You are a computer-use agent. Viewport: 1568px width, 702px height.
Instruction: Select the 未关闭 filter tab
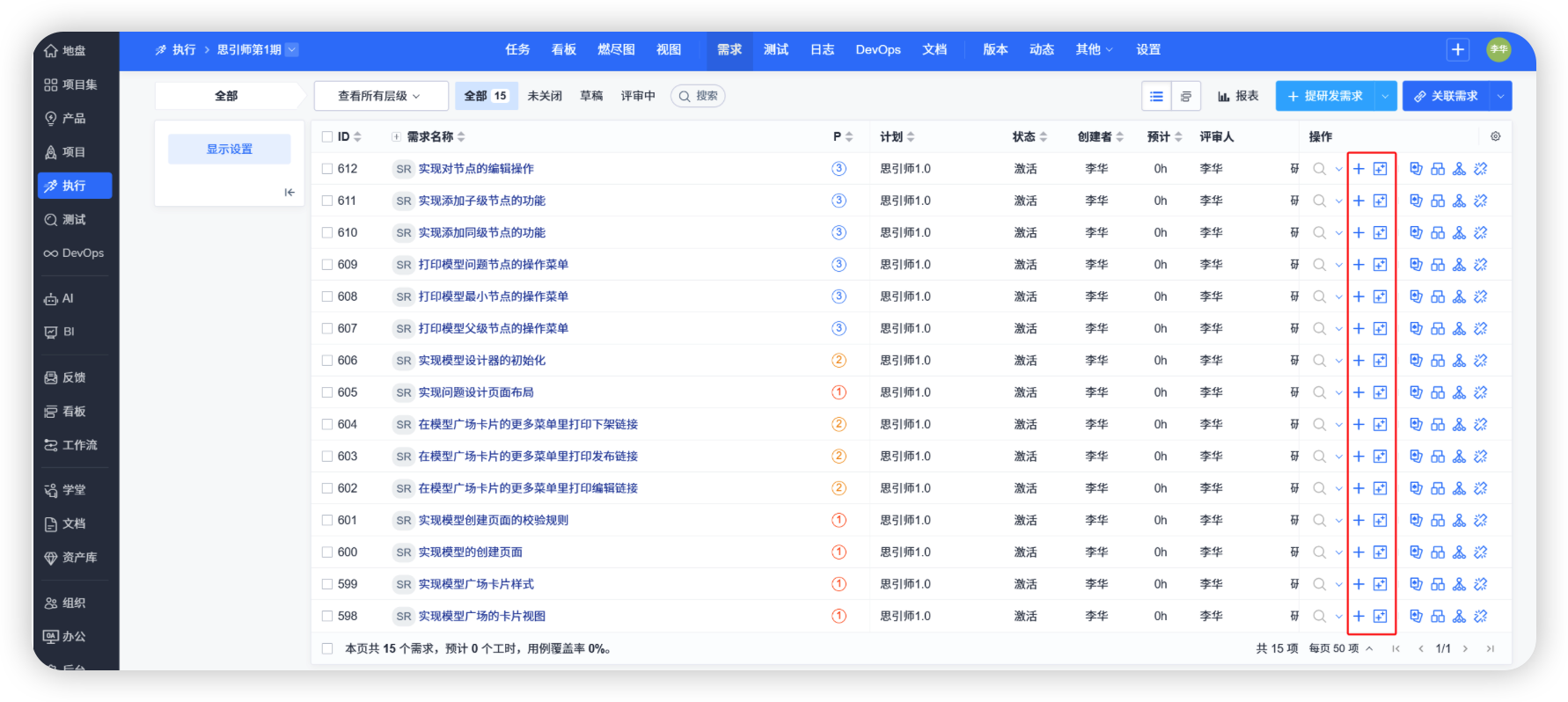tap(545, 96)
